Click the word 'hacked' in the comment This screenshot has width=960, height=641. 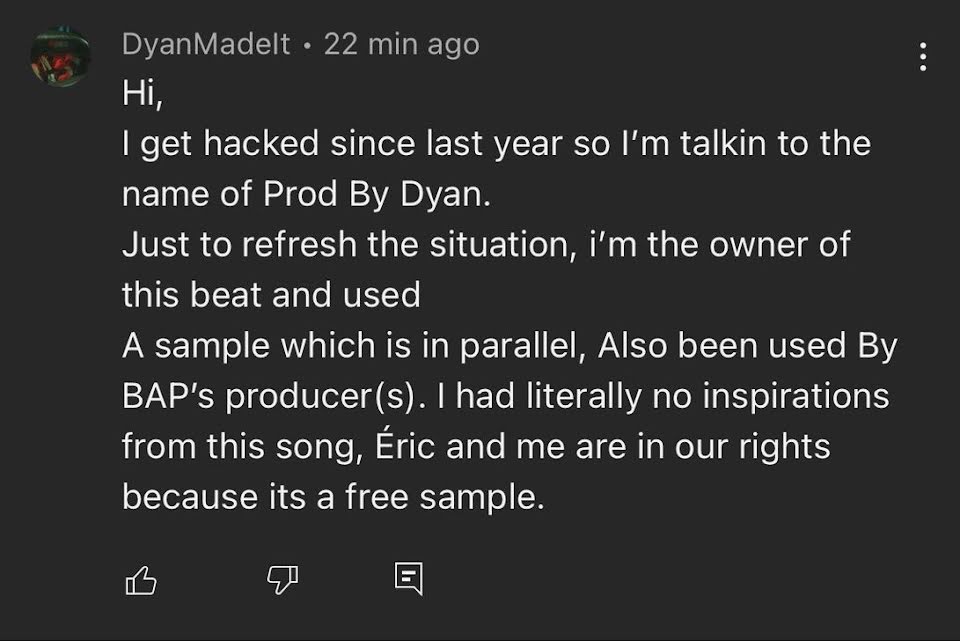[261, 143]
